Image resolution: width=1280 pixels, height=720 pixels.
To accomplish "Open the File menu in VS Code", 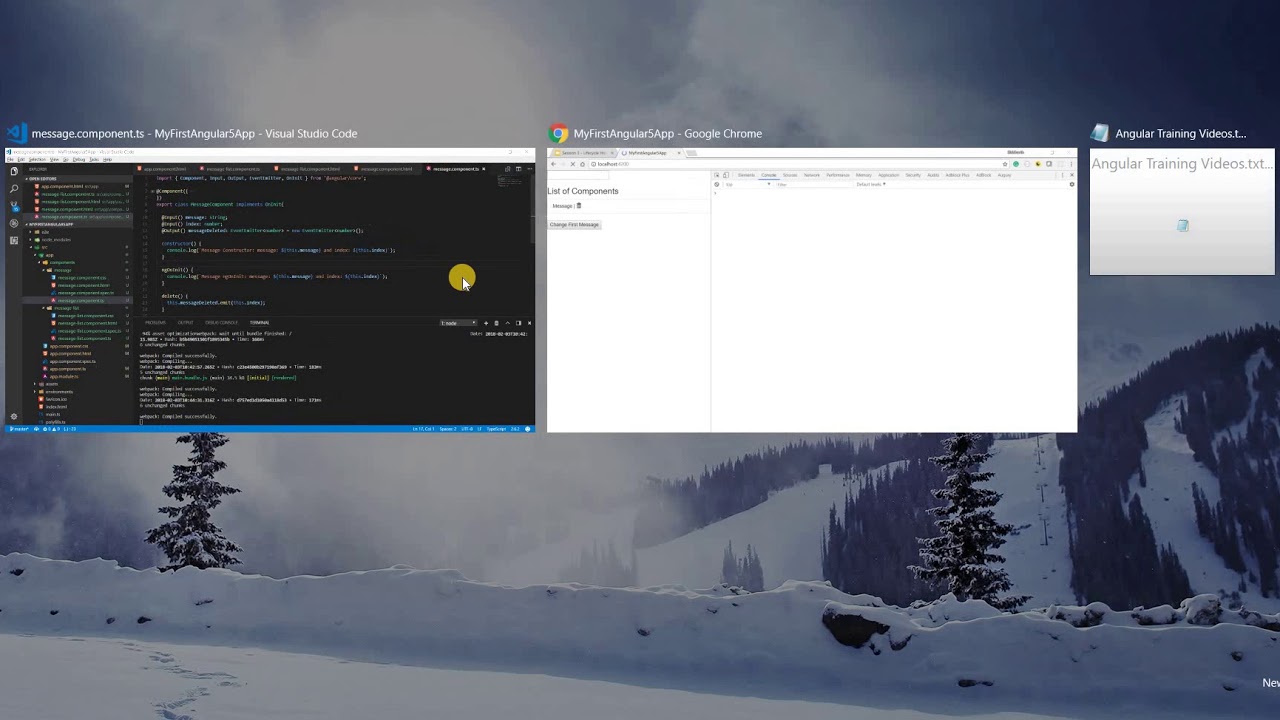I will 10,159.
